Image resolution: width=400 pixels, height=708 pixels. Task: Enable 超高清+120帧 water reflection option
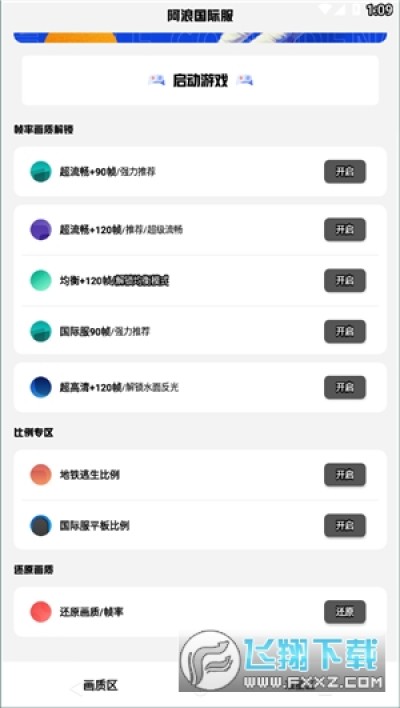click(345, 387)
